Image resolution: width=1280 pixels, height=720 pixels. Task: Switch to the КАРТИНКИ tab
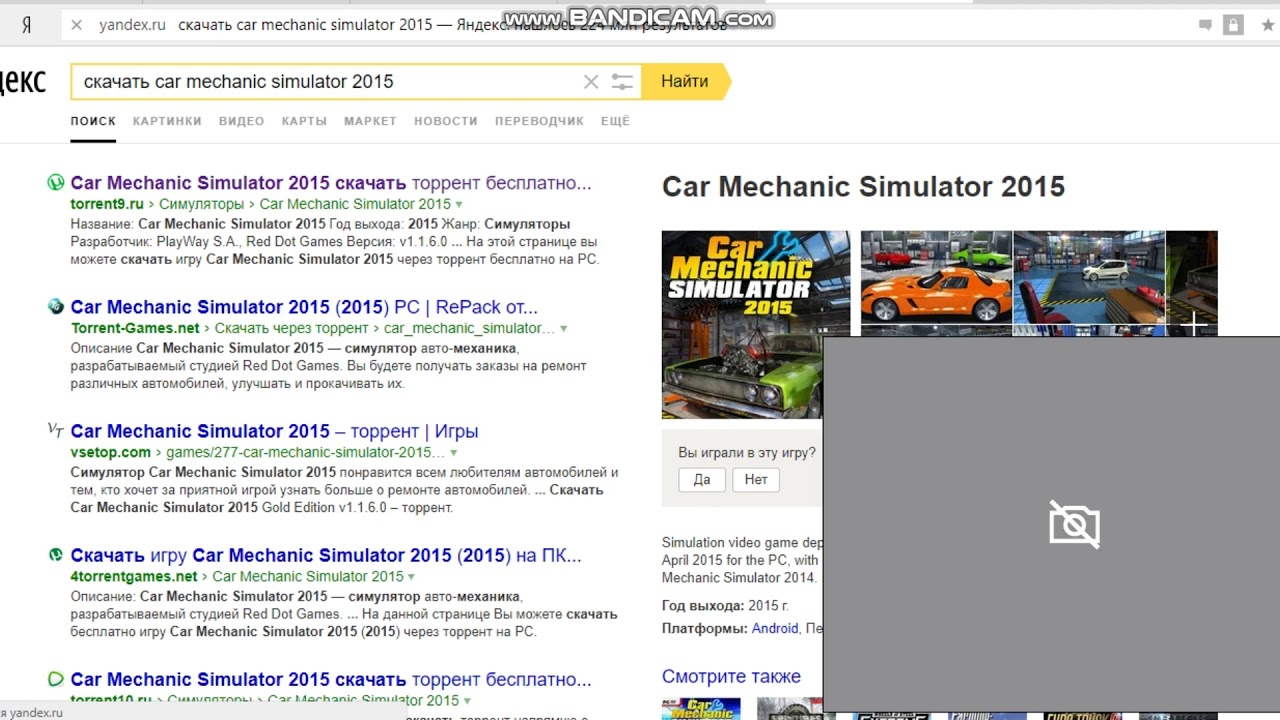pyautogui.click(x=167, y=121)
